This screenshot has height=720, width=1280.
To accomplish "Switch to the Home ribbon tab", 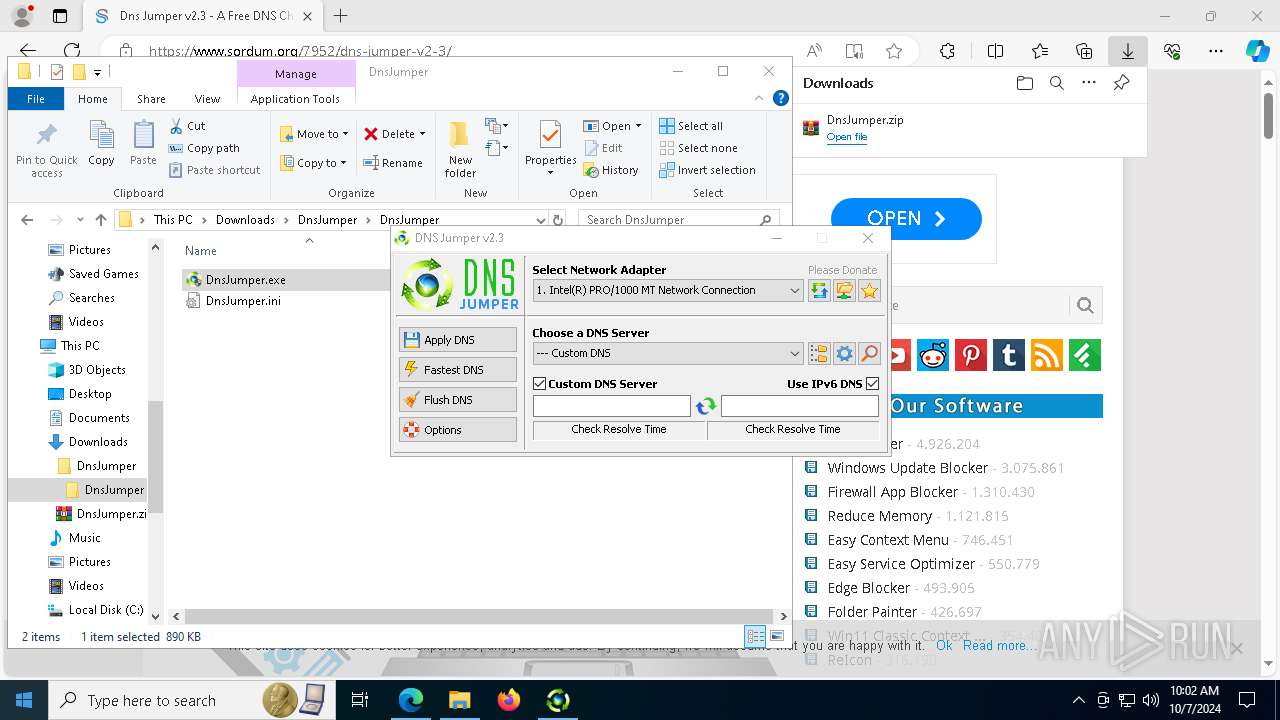I will [93, 99].
